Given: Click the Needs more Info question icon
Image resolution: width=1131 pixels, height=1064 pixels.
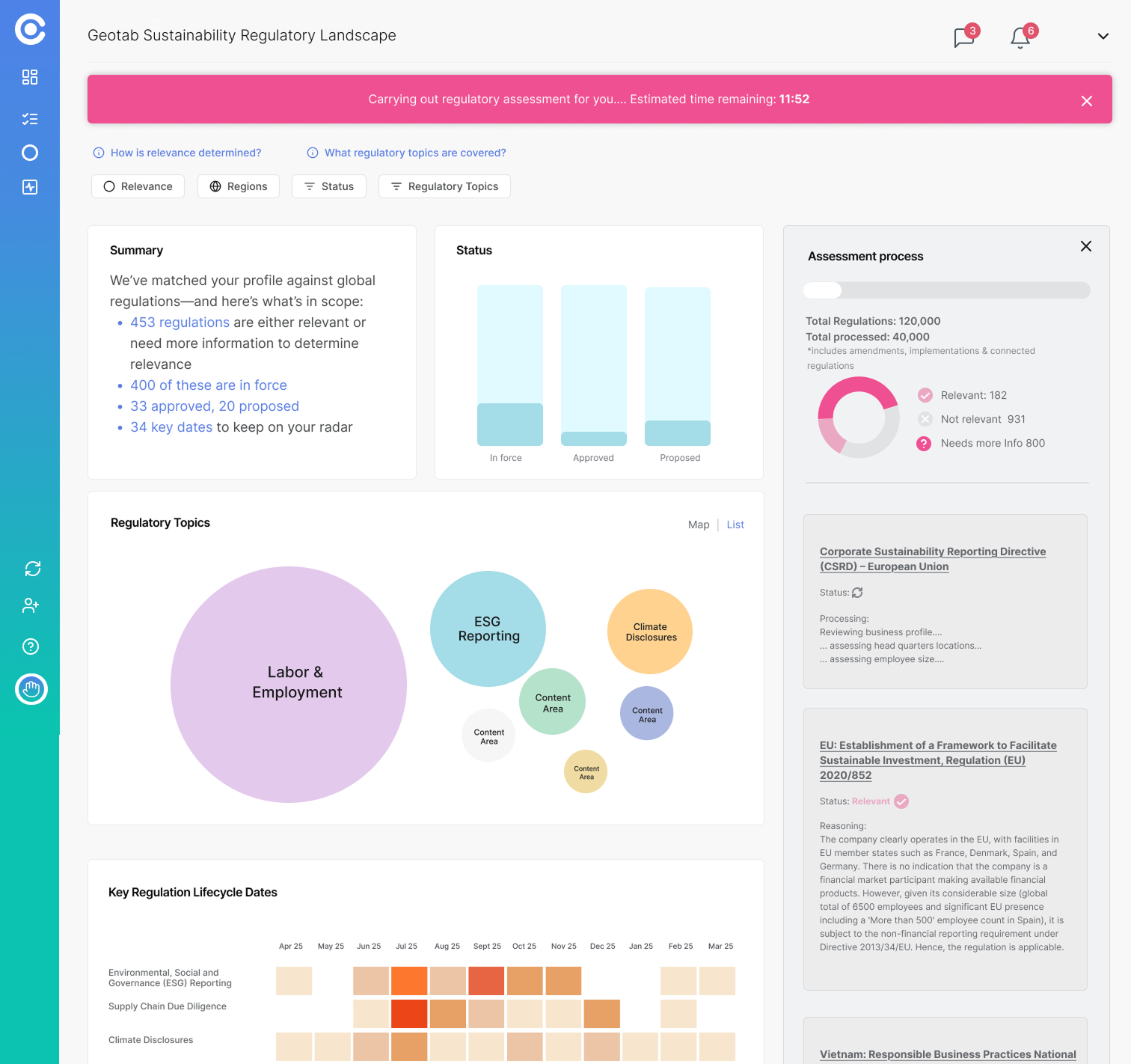Looking at the screenshot, I should click(924, 444).
